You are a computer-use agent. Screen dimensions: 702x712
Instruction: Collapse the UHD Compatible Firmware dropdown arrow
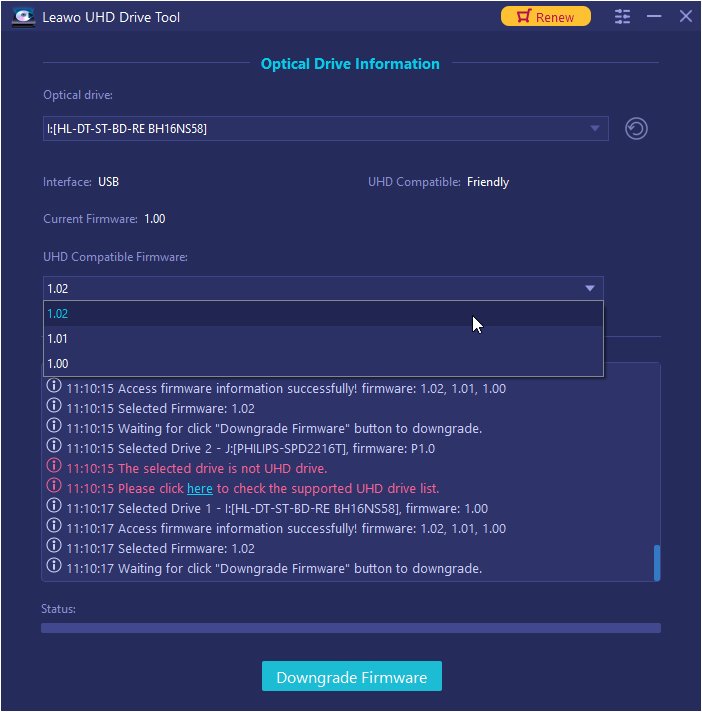pyautogui.click(x=589, y=288)
